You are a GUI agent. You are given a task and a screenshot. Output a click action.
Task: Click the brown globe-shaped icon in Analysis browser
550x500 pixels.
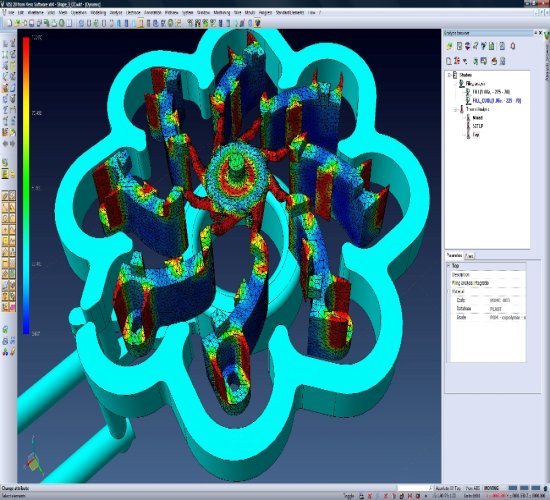(494, 61)
